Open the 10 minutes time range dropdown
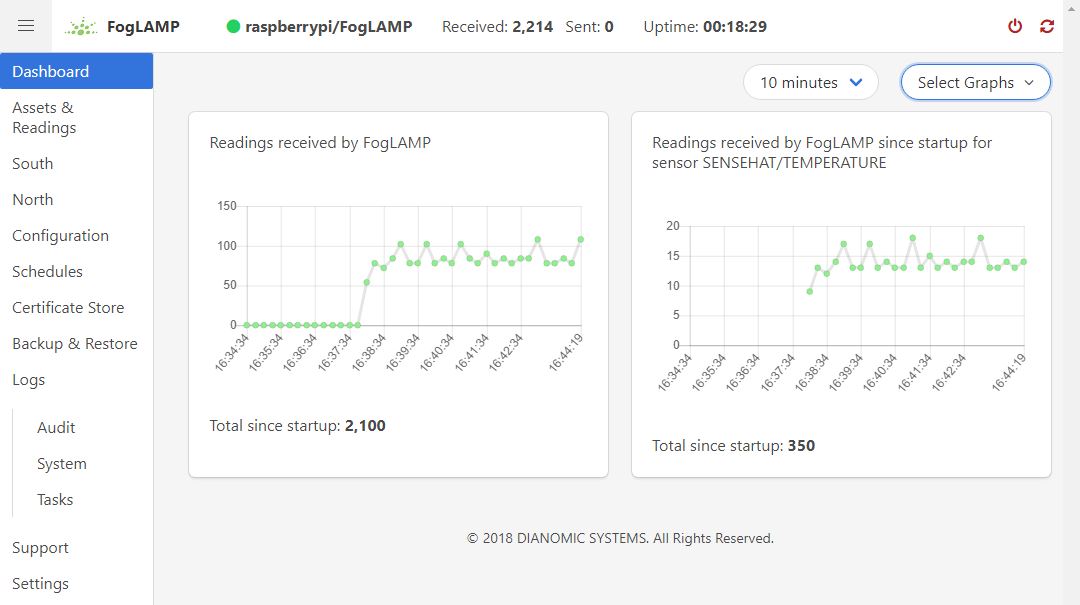1080x605 pixels. pos(810,83)
